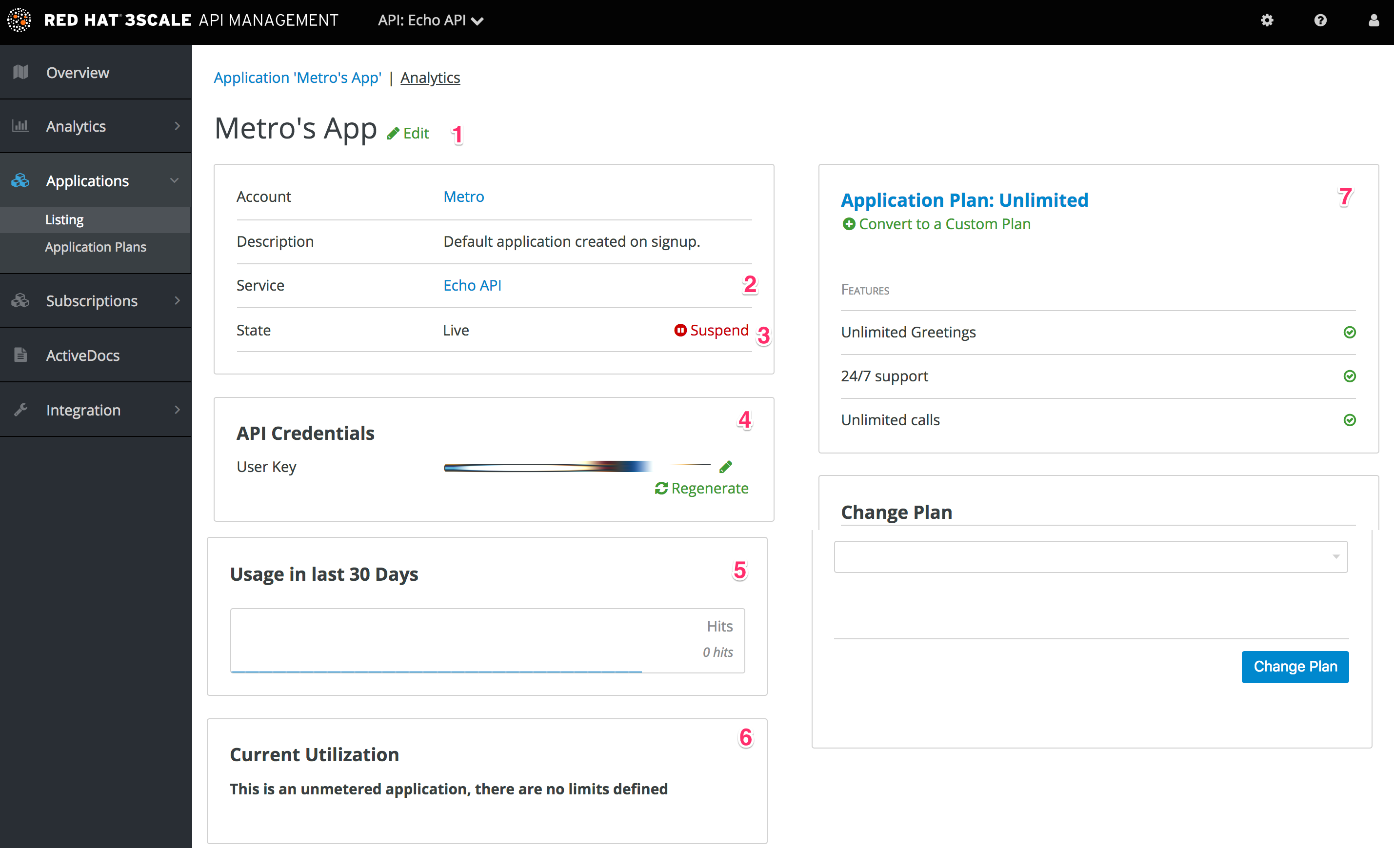The height and width of the screenshot is (868, 1394).
Task: Click the ActiveDocs document icon
Action: tap(20, 355)
